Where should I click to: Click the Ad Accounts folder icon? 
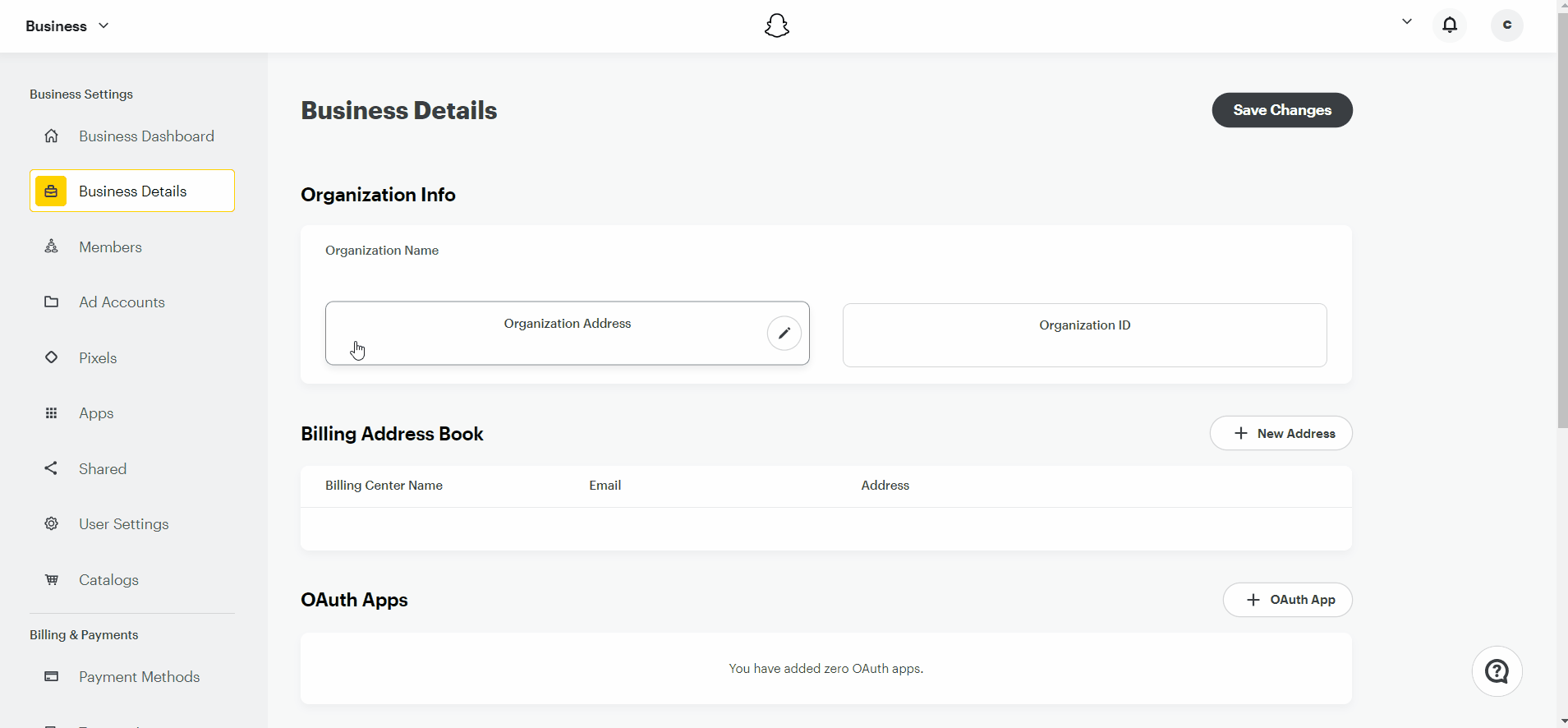pos(51,302)
